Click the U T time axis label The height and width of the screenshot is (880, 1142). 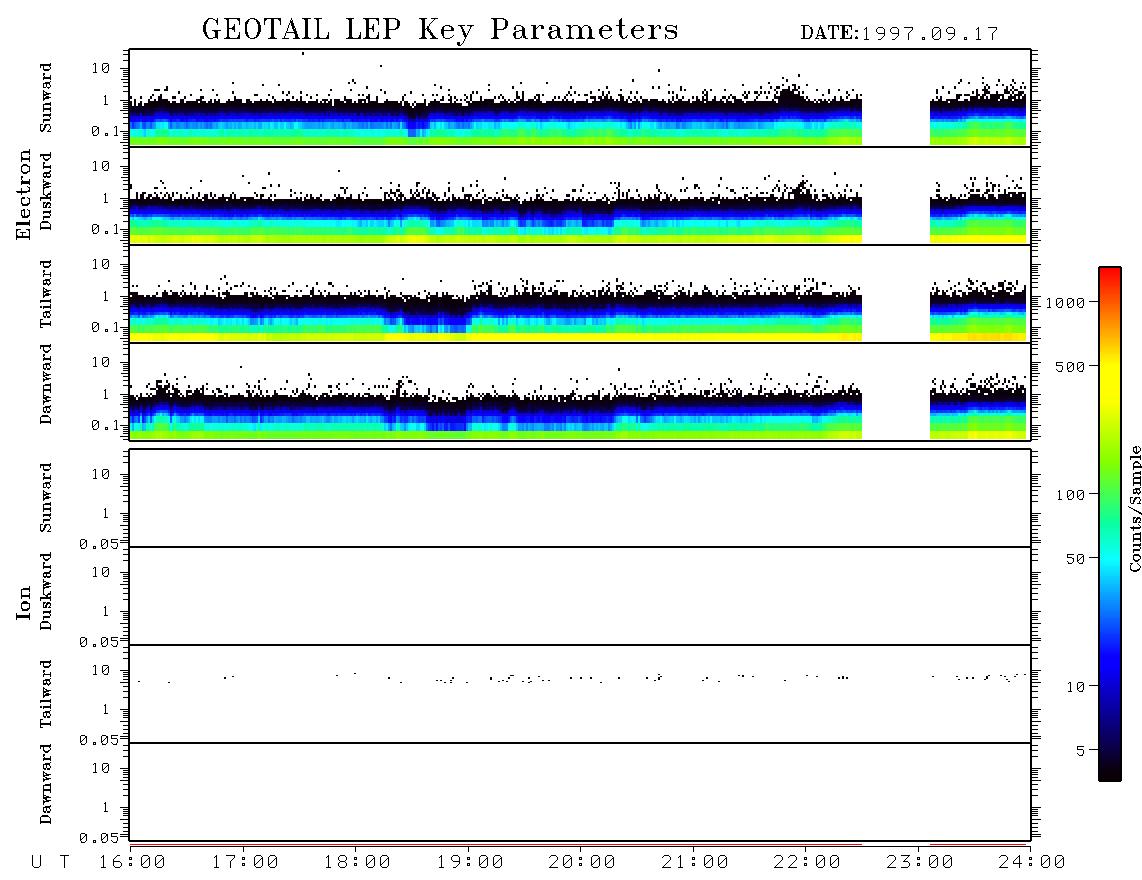tap(51, 862)
